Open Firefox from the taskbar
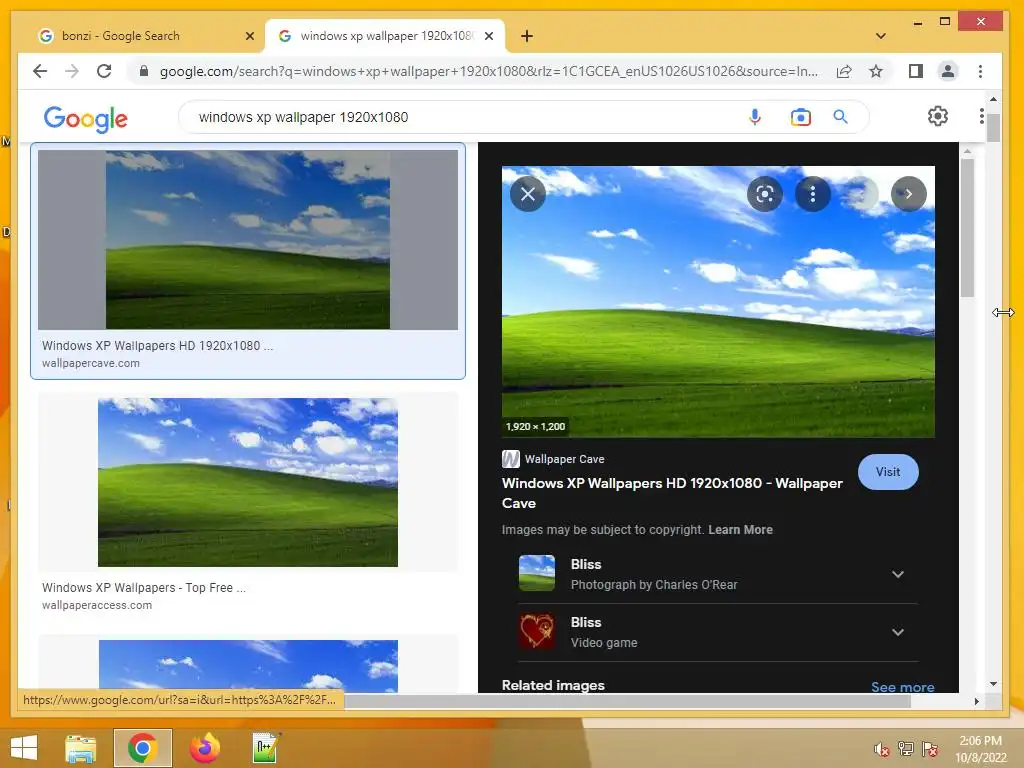 204,748
